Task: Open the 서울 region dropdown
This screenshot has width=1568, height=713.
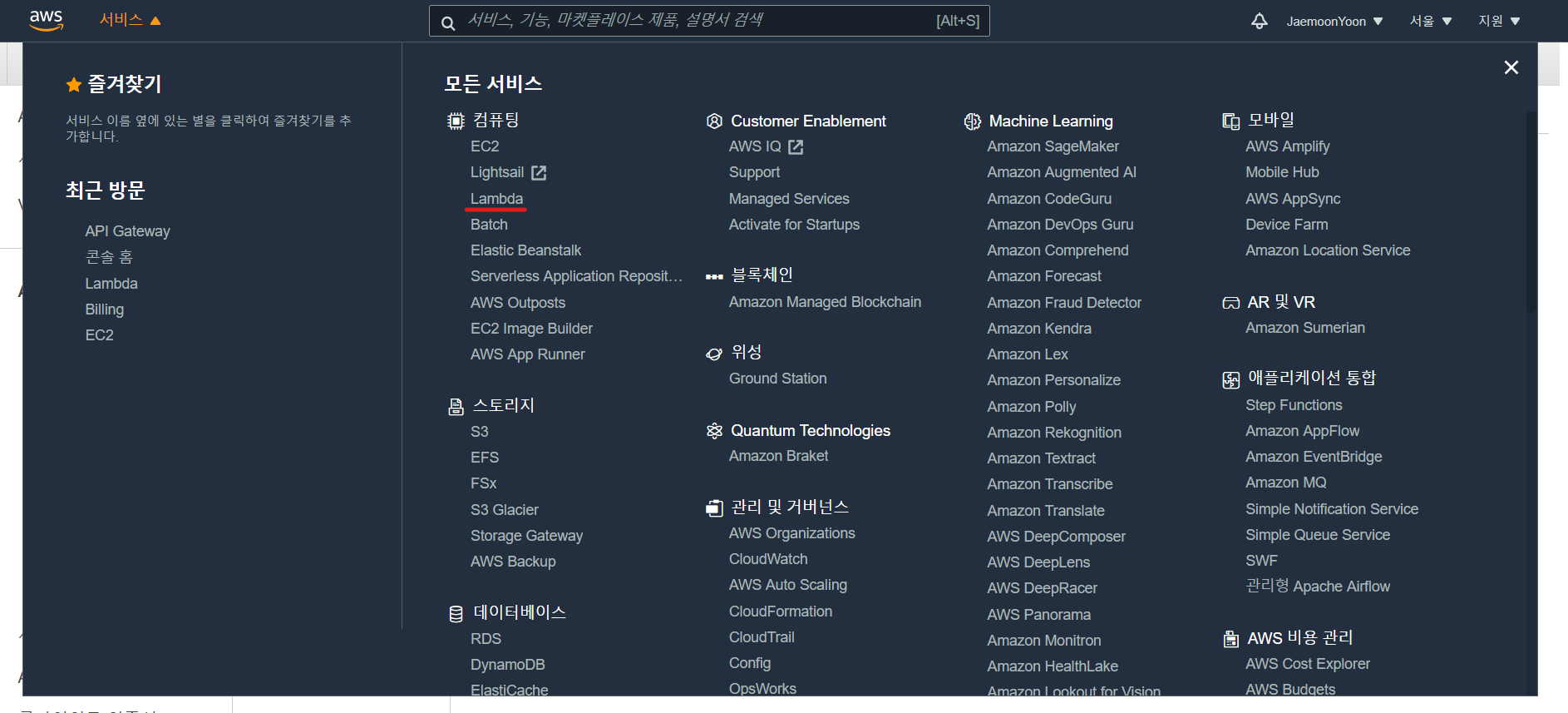Action: tap(1430, 22)
